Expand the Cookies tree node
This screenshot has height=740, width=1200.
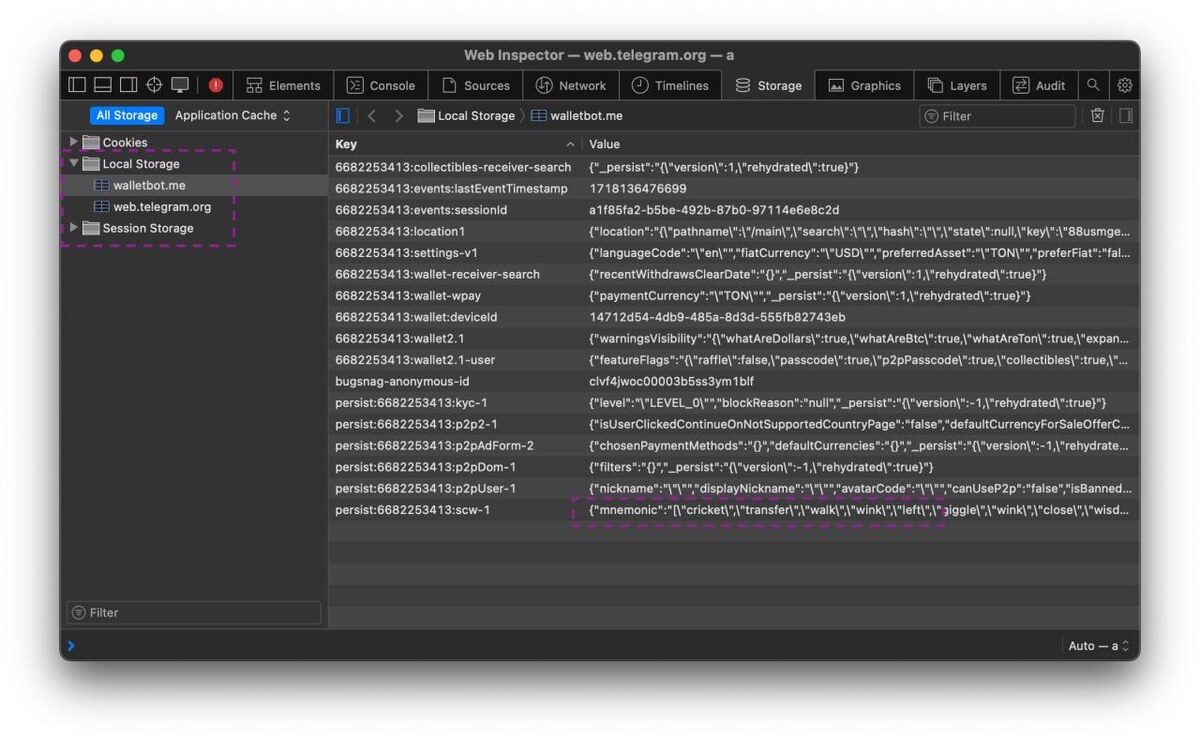pyautogui.click(x=73, y=142)
